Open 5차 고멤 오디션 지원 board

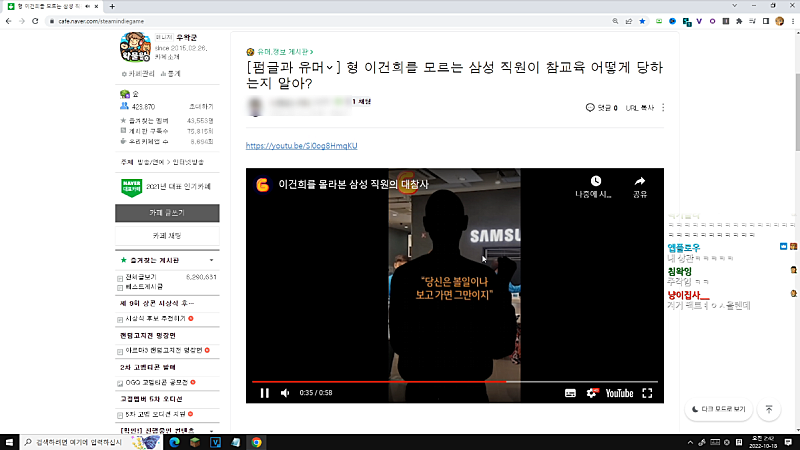pos(156,414)
